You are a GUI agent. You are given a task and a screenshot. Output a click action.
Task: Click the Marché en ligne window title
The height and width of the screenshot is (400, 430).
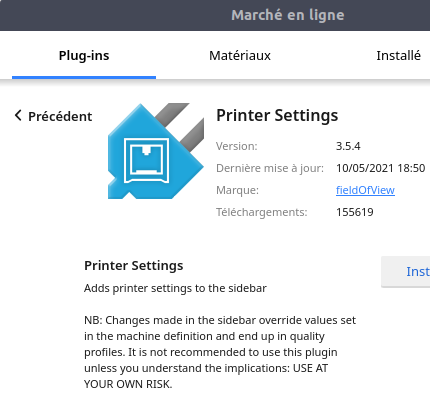tap(288, 15)
